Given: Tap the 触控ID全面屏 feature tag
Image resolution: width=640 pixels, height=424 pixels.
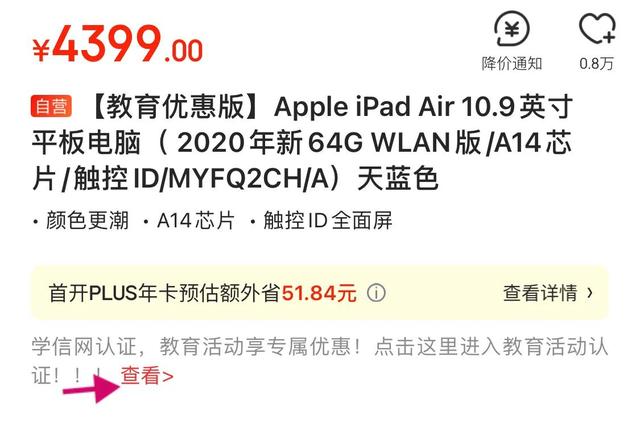Looking at the screenshot, I should pos(322,221).
